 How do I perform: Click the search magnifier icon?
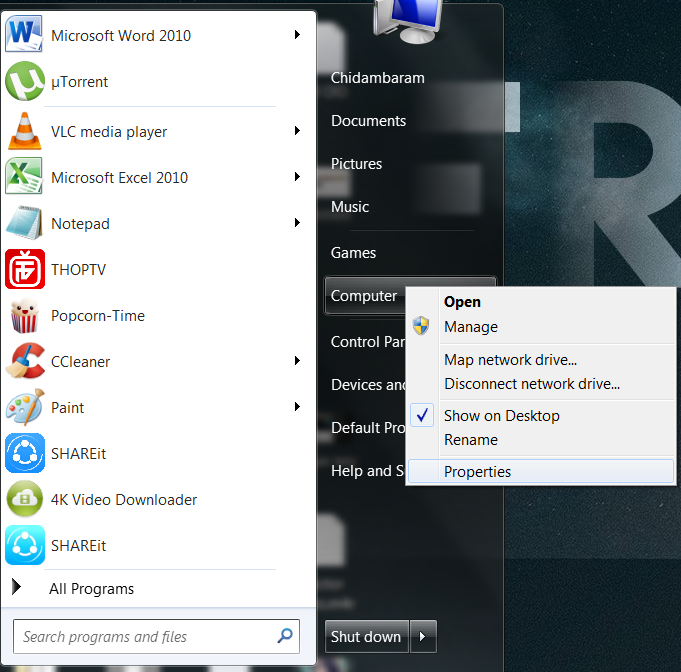tap(285, 636)
